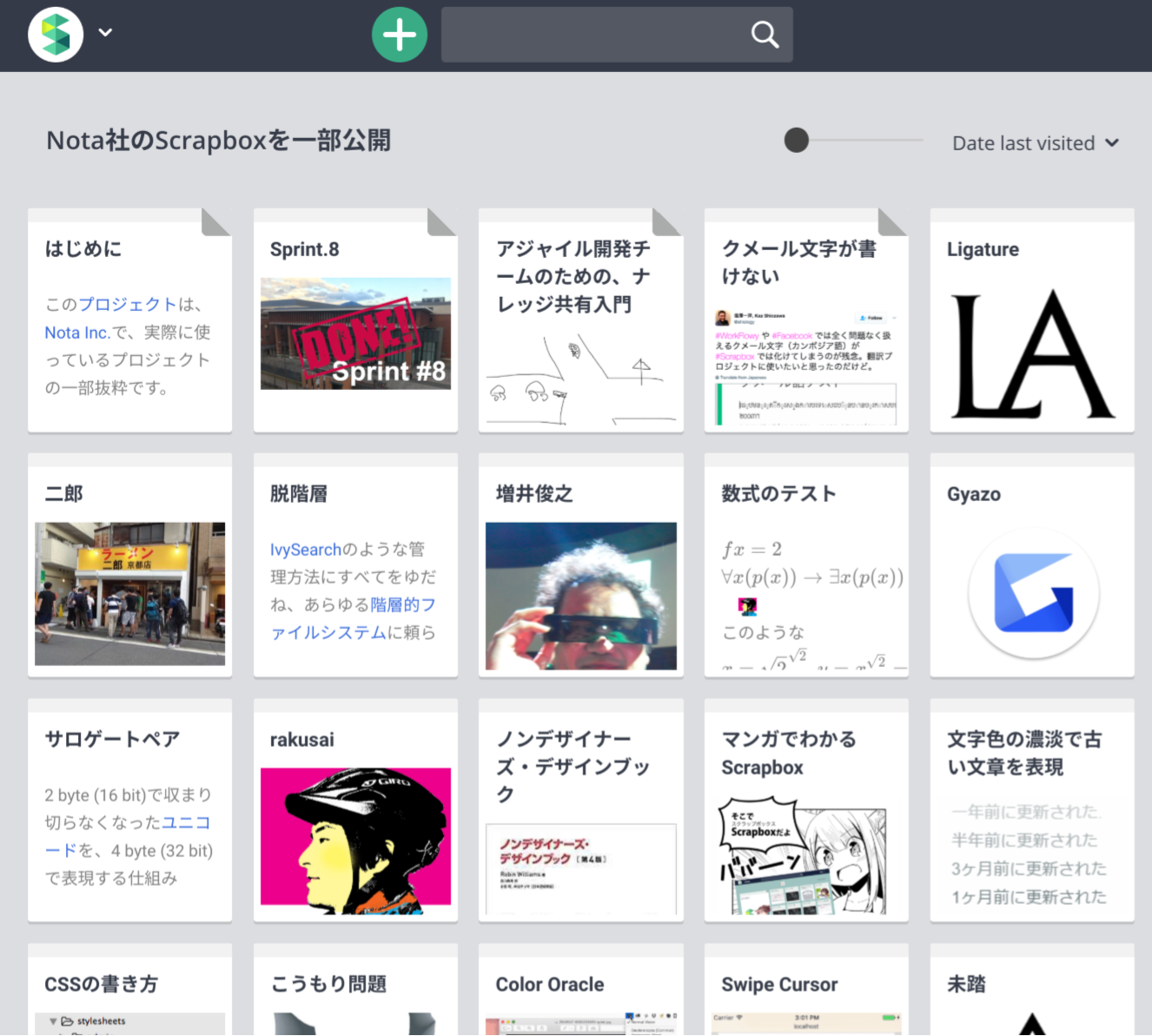Click the project title Nota社のScrapboxを一部公開
This screenshot has width=1152, height=1036.
218,141
